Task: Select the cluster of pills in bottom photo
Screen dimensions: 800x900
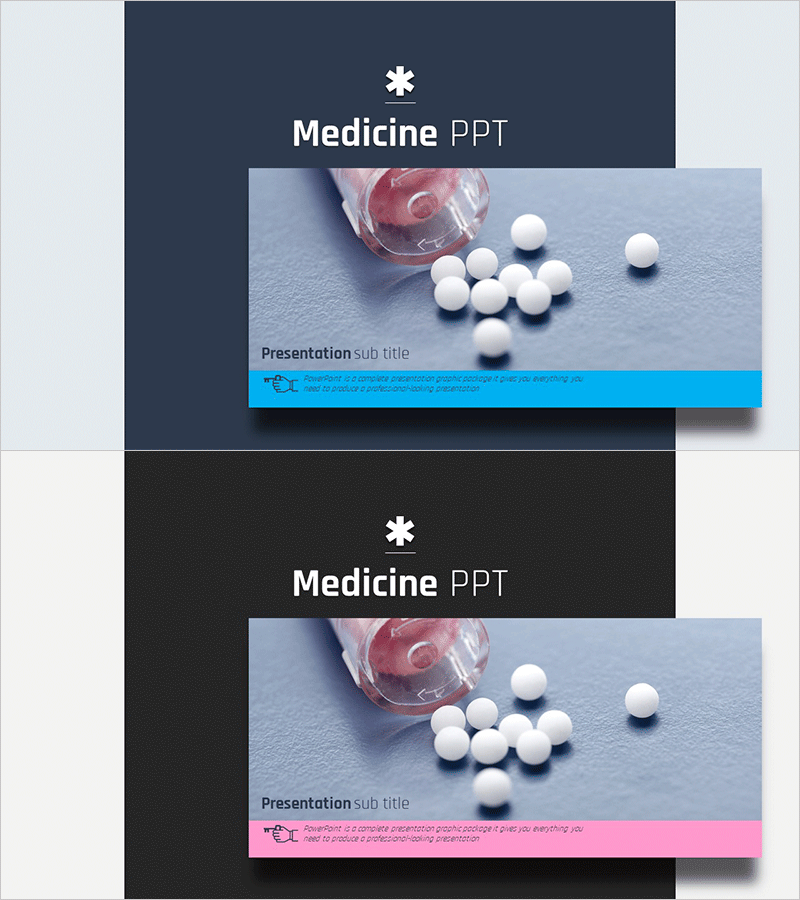Action: tap(501, 734)
